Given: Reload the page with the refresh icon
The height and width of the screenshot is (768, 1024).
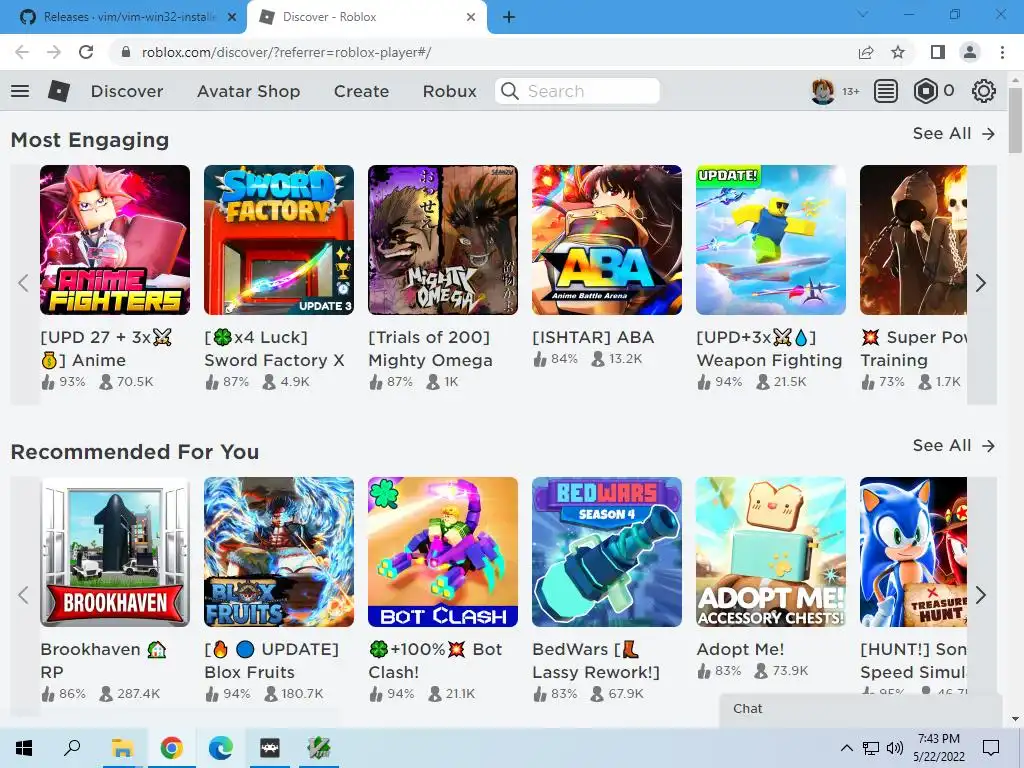Looking at the screenshot, I should (x=86, y=52).
